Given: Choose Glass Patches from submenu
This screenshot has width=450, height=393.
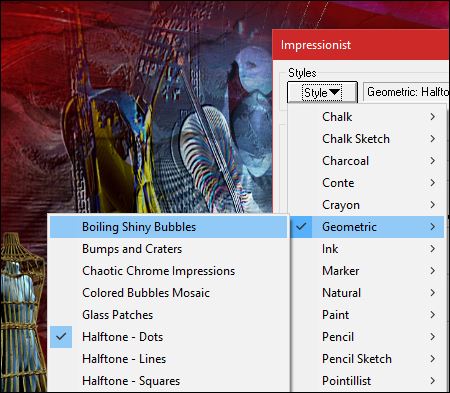Looking at the screenshot, I should tap(168, 315).
